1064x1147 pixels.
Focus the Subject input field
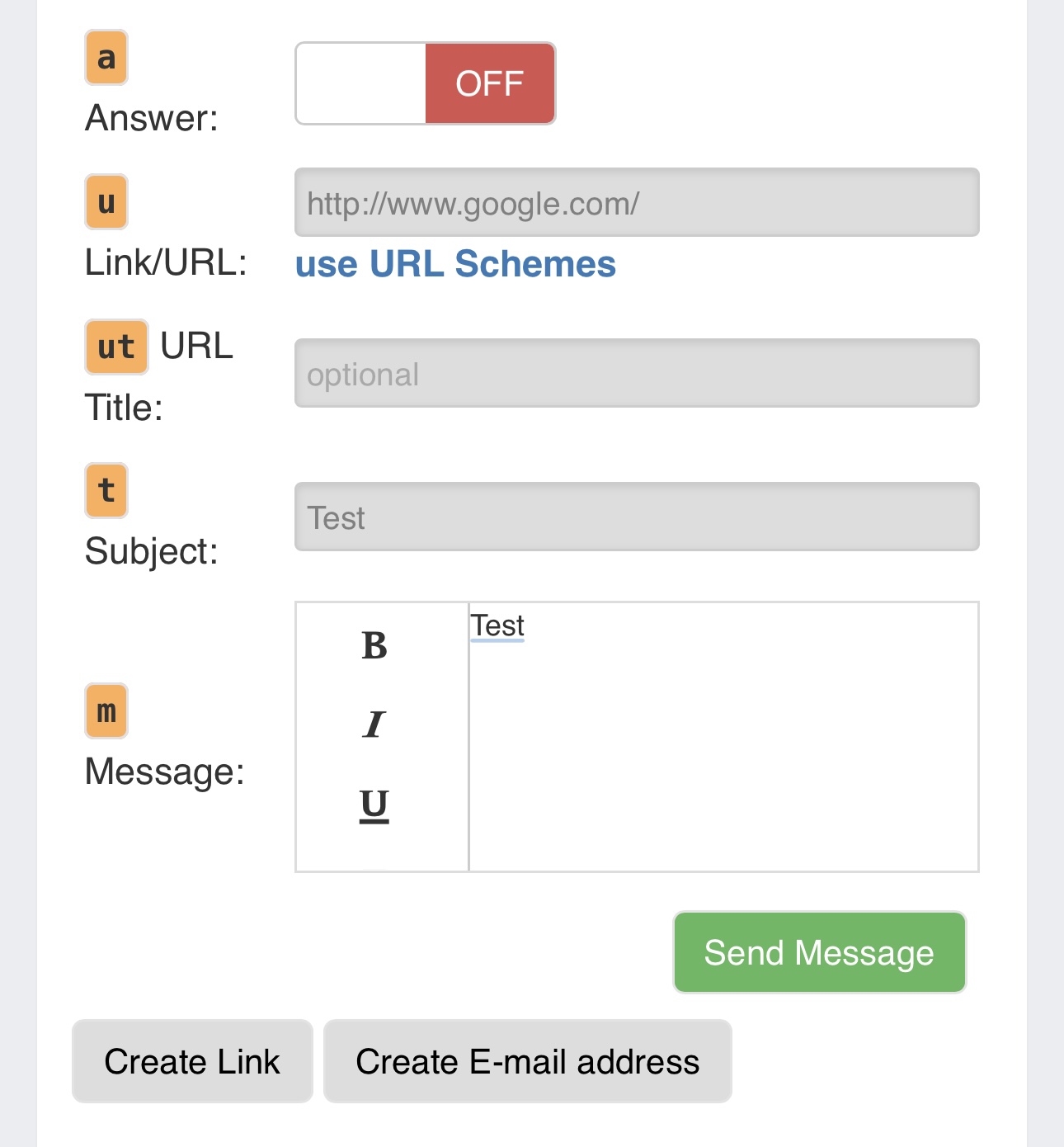pyautogui.click(x=637, y=517)
